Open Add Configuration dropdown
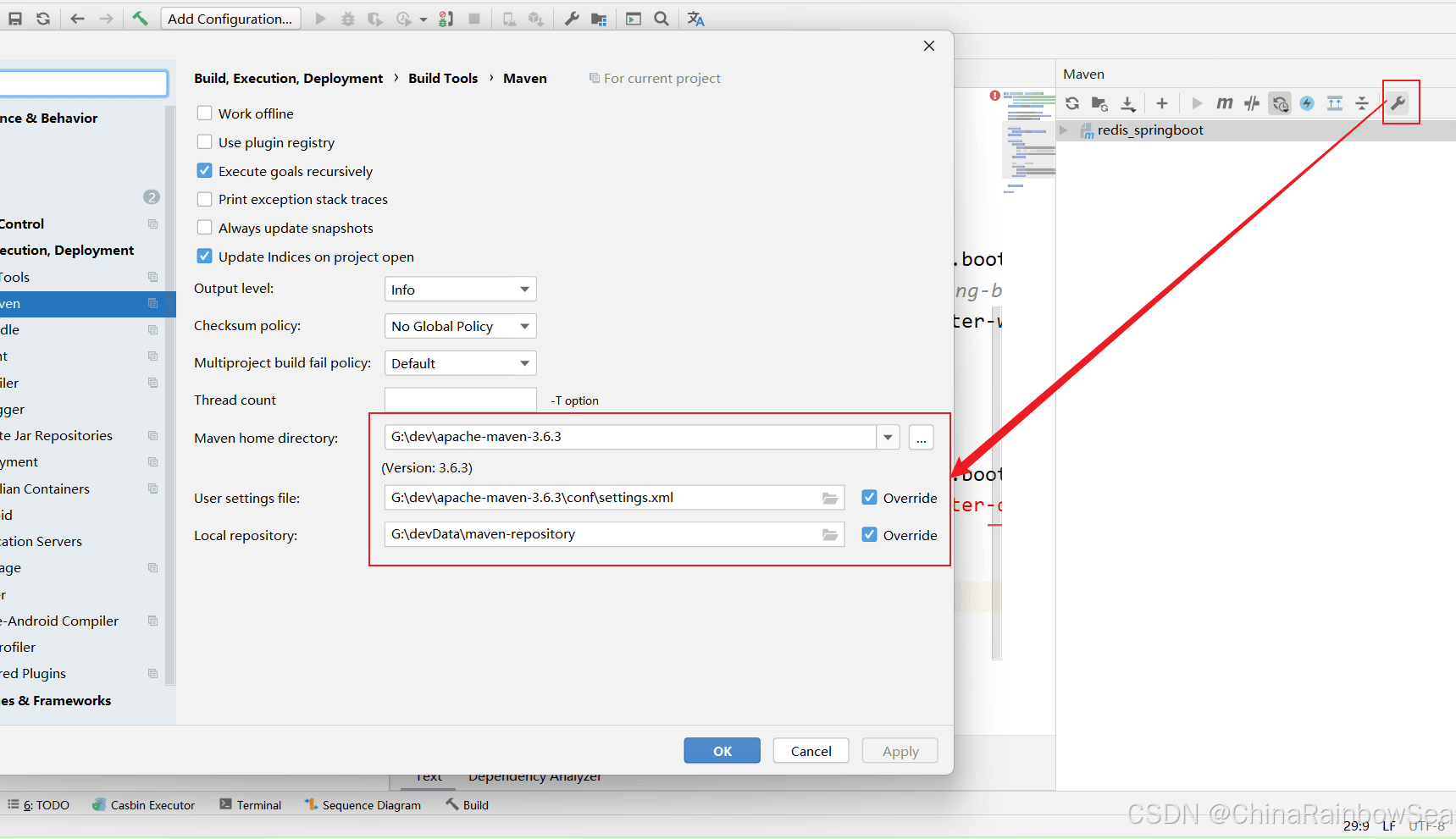Screen dimensions: 1456x839 tap(231, 19)
